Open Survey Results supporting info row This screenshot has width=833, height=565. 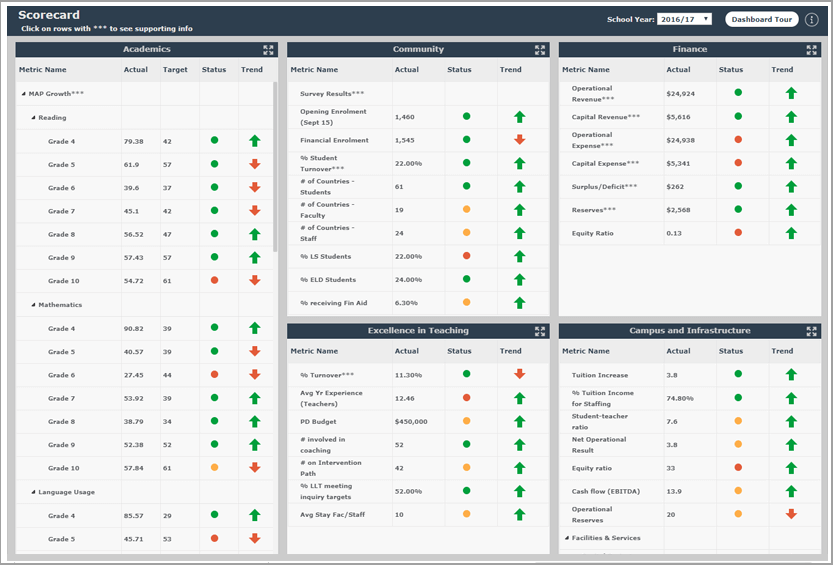(418, 93)
